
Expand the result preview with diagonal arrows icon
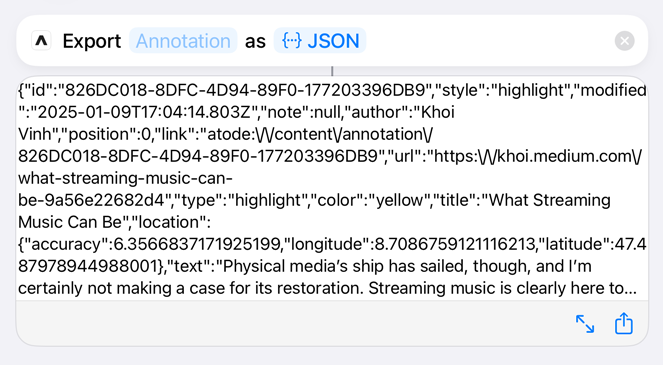(x=585, y=324)
